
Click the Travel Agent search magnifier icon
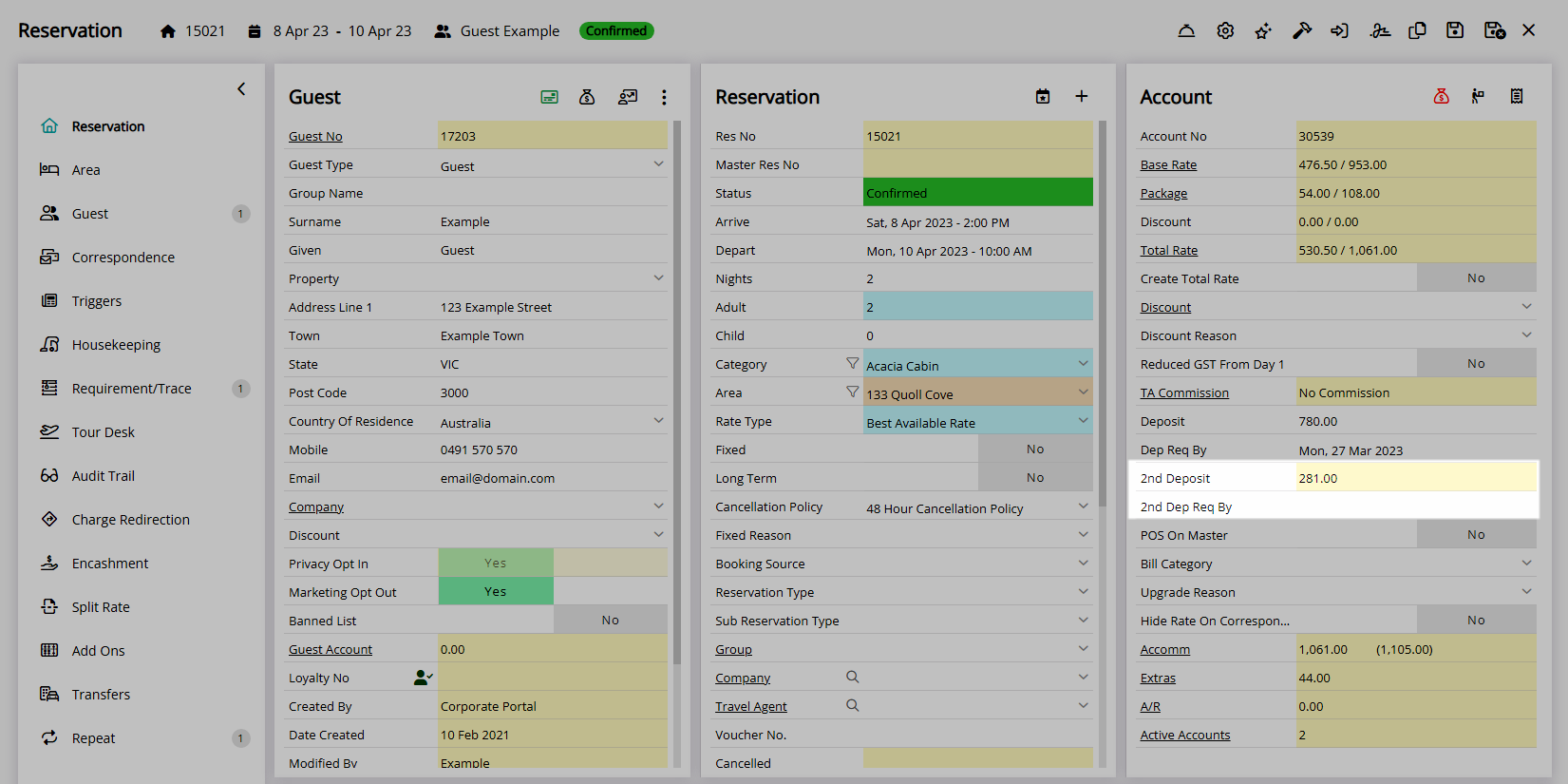(x=853, y=705)
